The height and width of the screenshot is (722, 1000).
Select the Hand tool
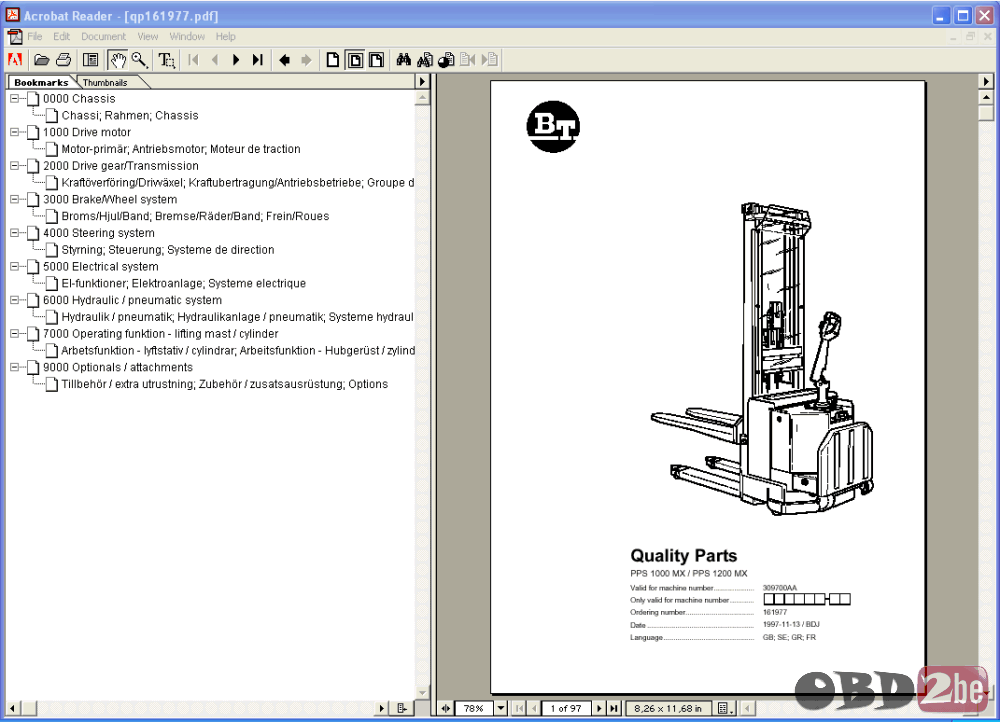pos(117,60)
